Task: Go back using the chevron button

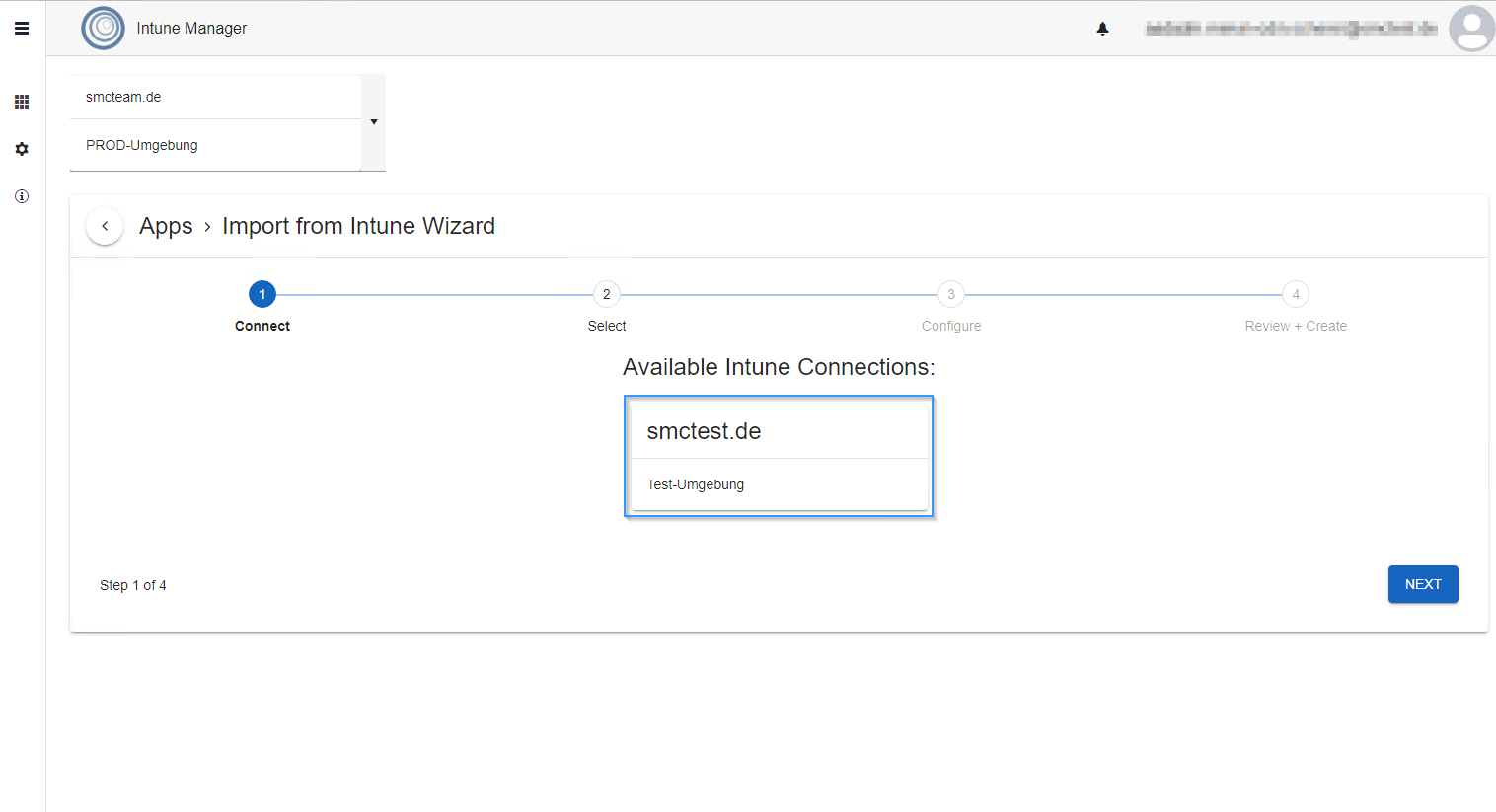Action: tap(105, 226)
